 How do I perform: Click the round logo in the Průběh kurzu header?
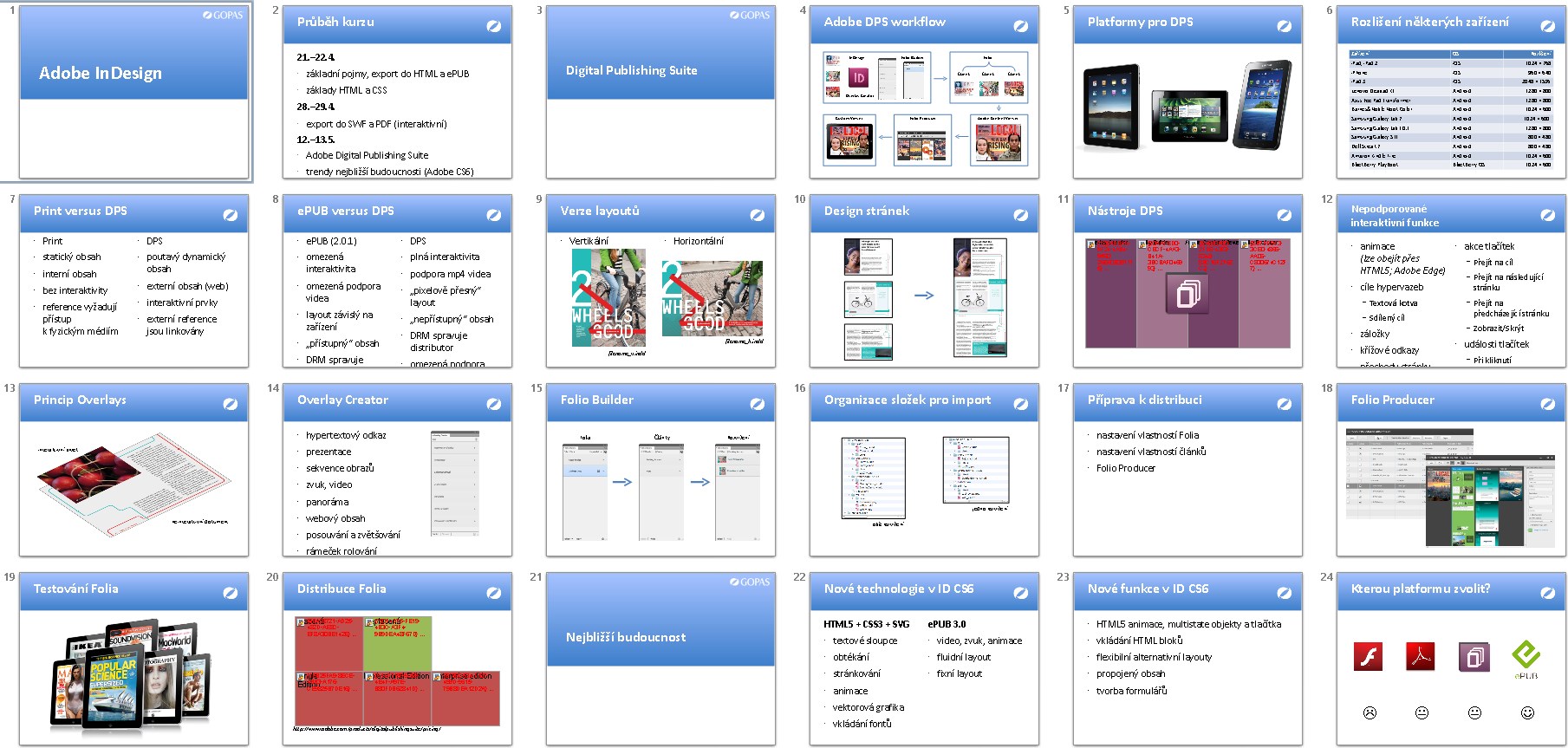pyautogui.click(x=493, y=26)
